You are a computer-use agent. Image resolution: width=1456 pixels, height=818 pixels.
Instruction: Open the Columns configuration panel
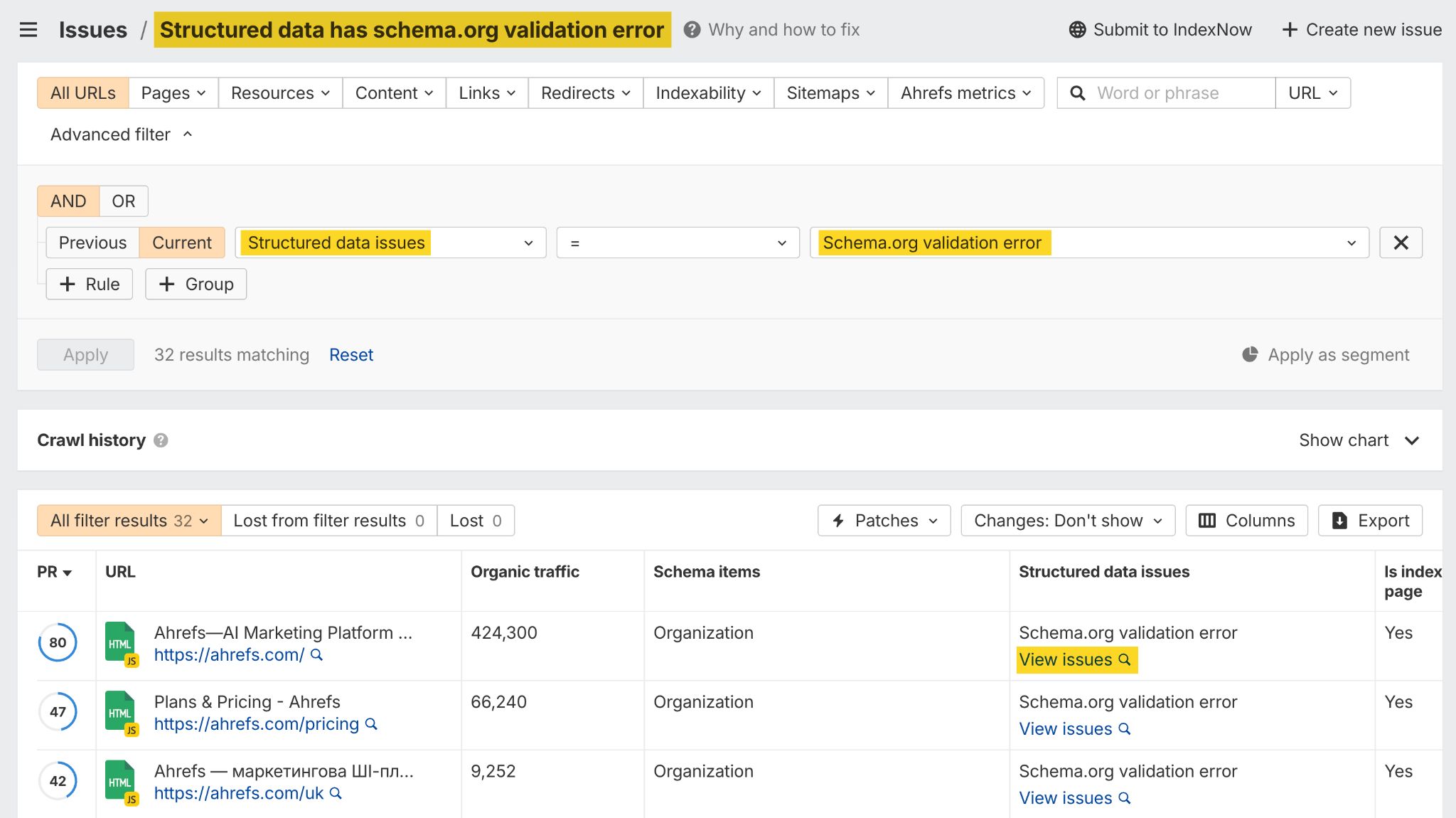pyautogui.click(x=1246, y=520)
